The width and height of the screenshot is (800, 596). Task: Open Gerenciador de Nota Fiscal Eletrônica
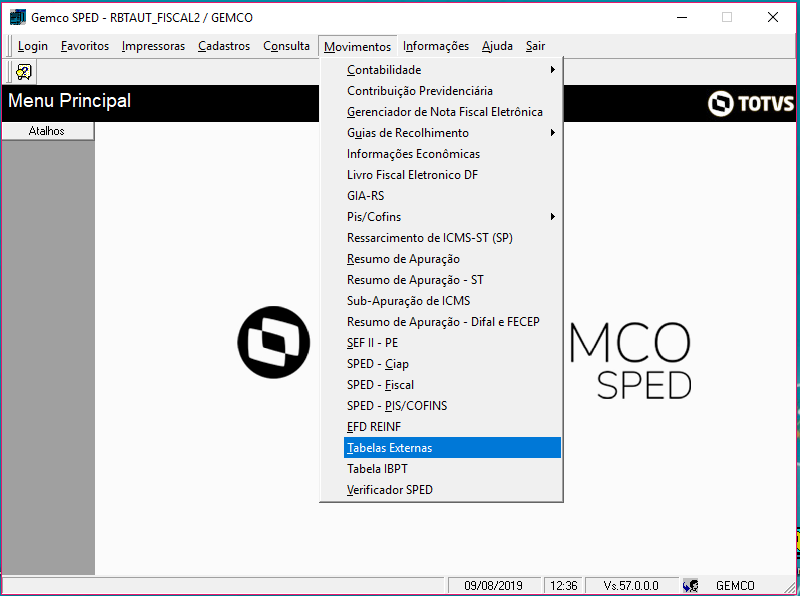(x=452, y=112)
